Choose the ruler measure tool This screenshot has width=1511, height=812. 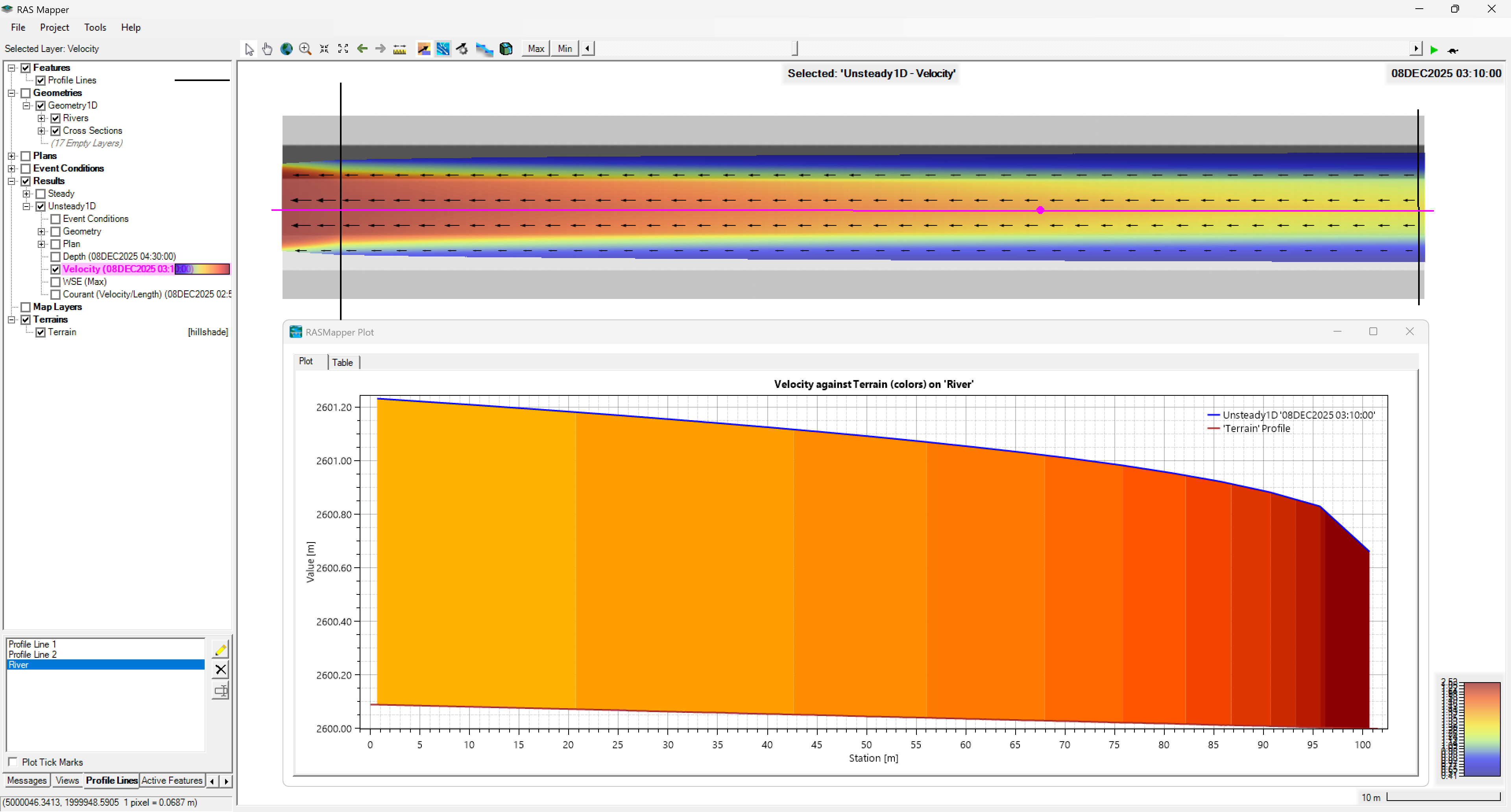(399, 49)
